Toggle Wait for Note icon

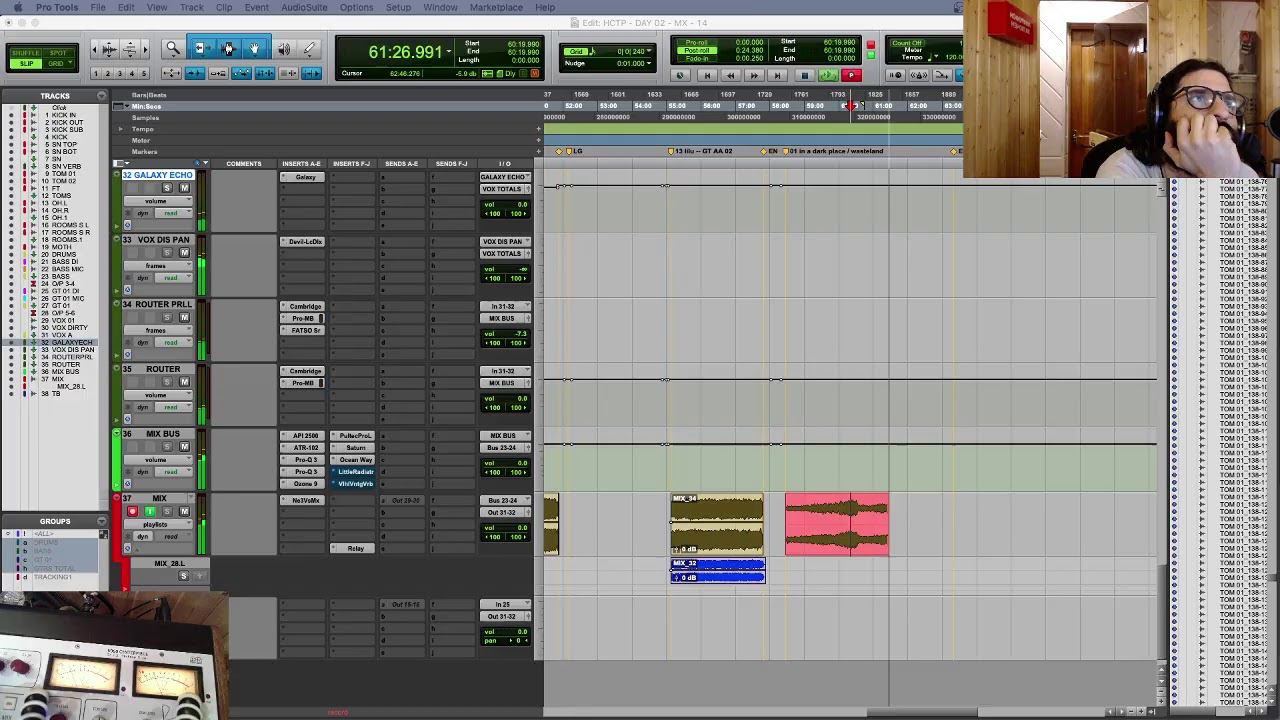(x=894, y=75)
